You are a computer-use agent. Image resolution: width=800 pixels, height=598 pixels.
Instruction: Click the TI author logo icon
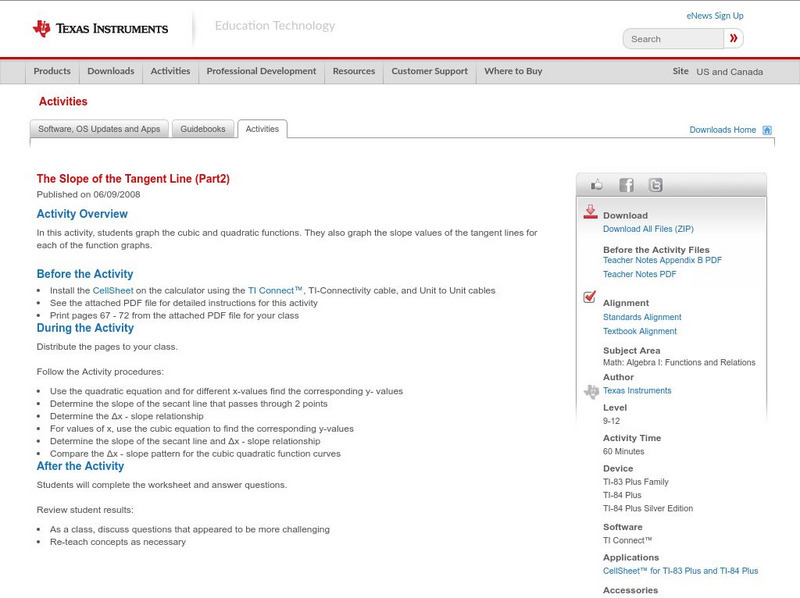591,391
